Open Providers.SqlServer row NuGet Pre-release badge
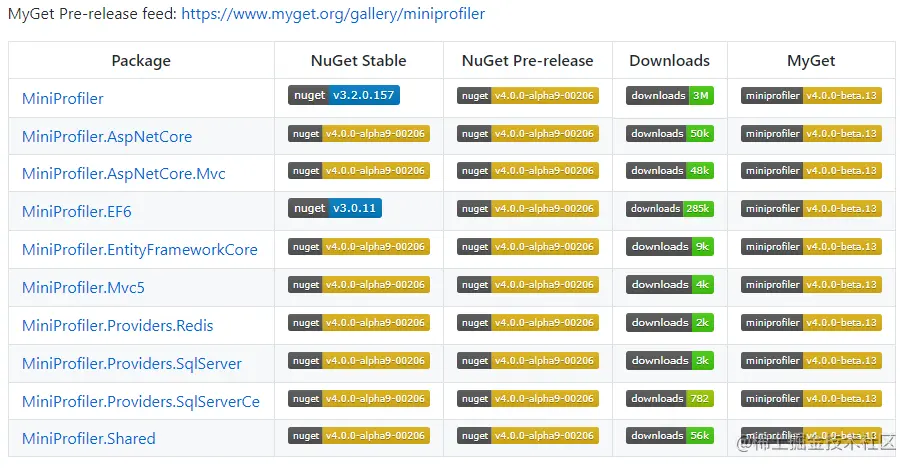912x468 pixels. tap(528, 360)
